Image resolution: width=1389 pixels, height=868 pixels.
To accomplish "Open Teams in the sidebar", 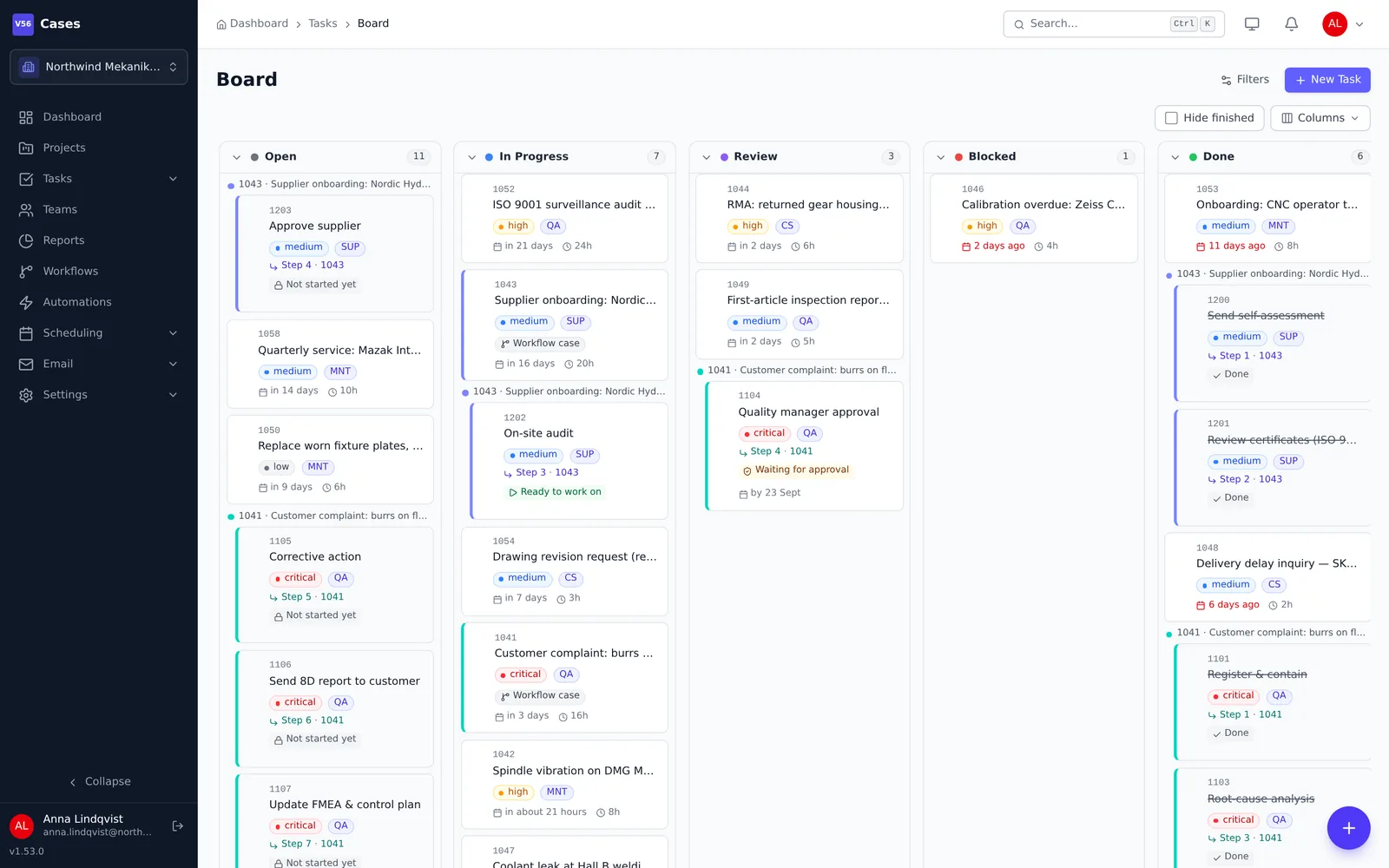I will [x=99, y=210].
